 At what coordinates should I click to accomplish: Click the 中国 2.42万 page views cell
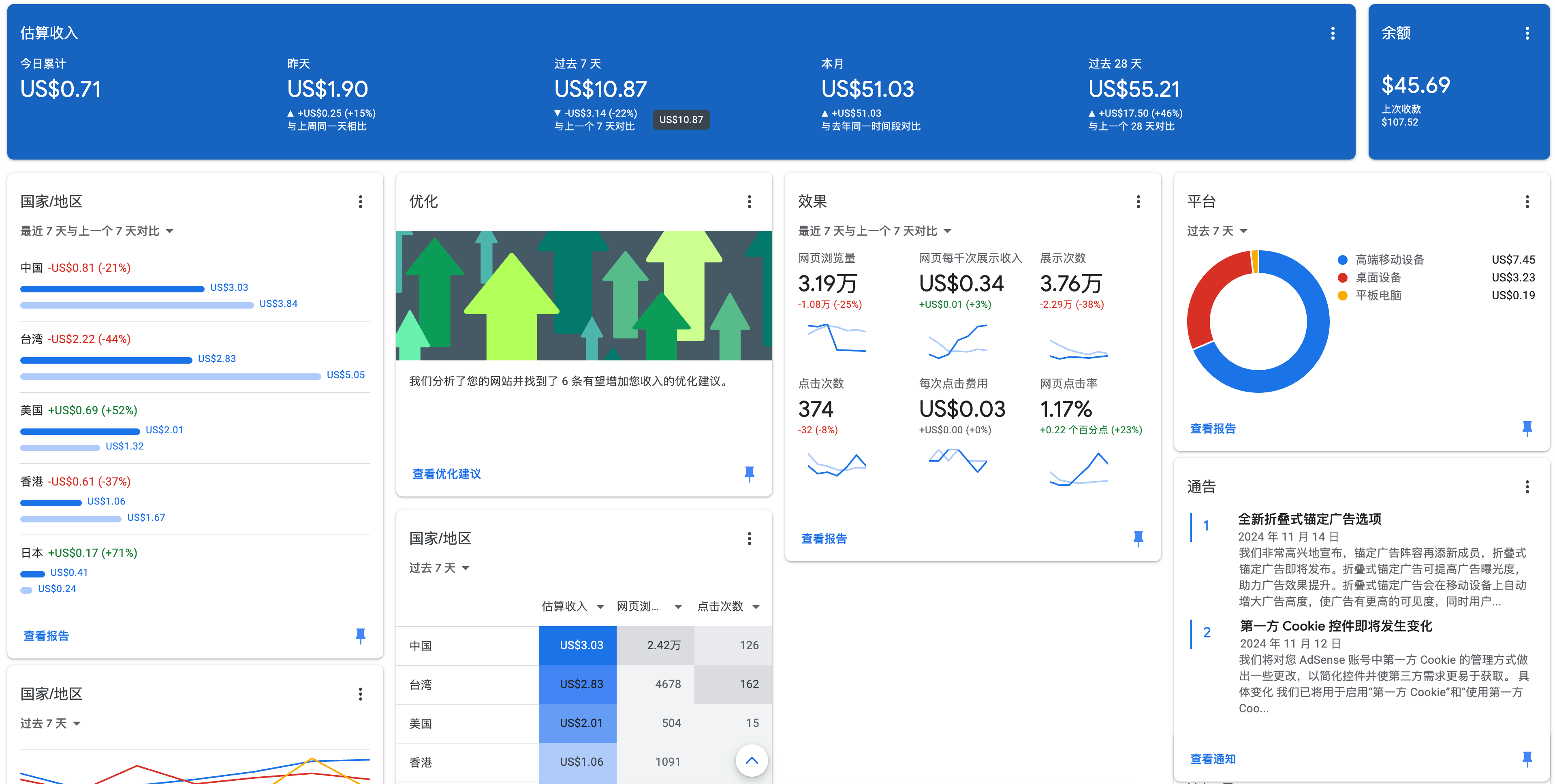pos(656,645)
